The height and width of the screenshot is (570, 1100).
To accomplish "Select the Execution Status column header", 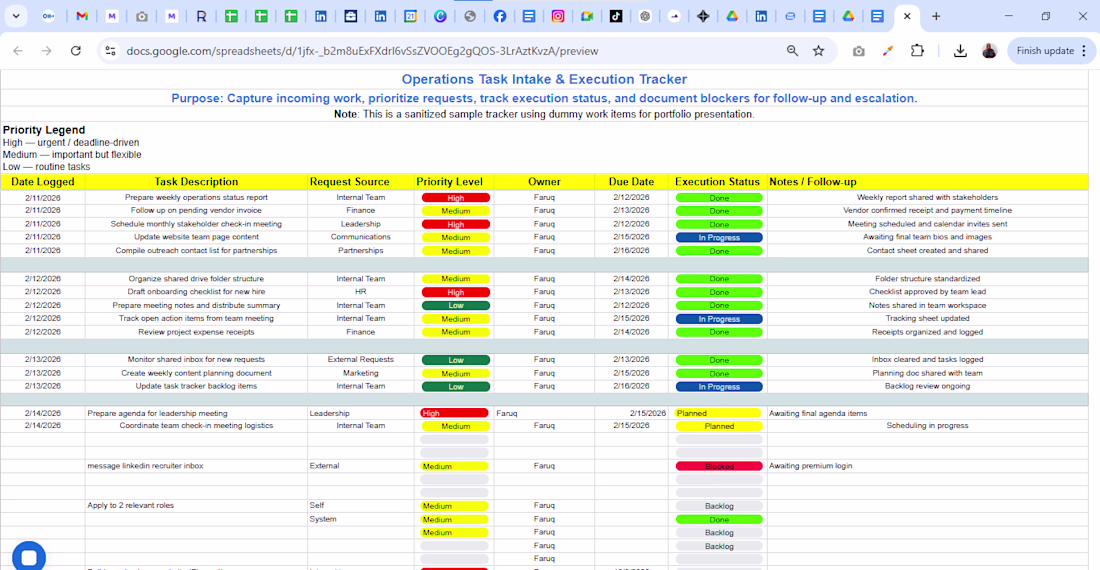I will coord(717,182).
